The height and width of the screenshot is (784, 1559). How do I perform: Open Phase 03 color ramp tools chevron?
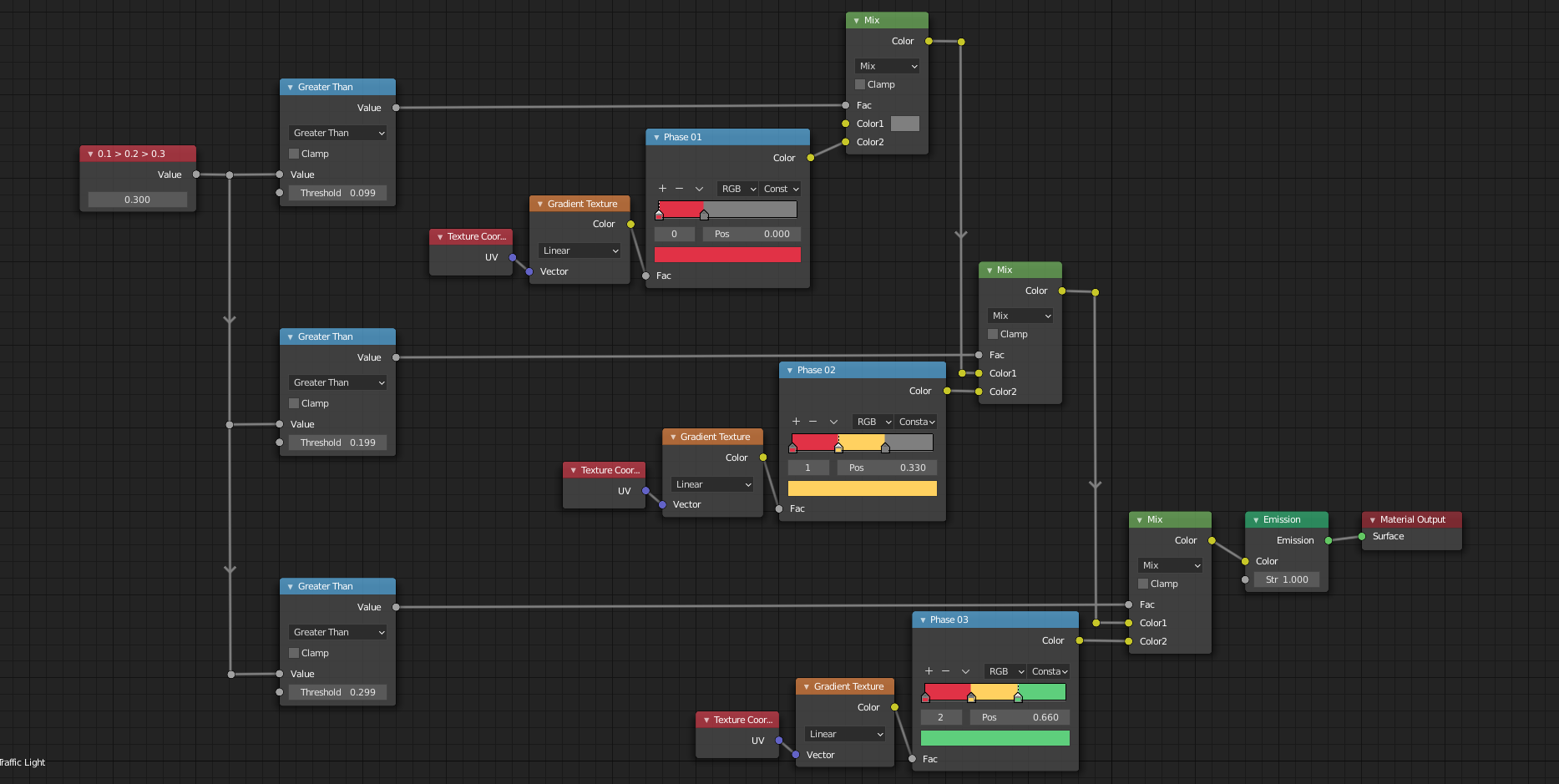click(x=965, y=671)
